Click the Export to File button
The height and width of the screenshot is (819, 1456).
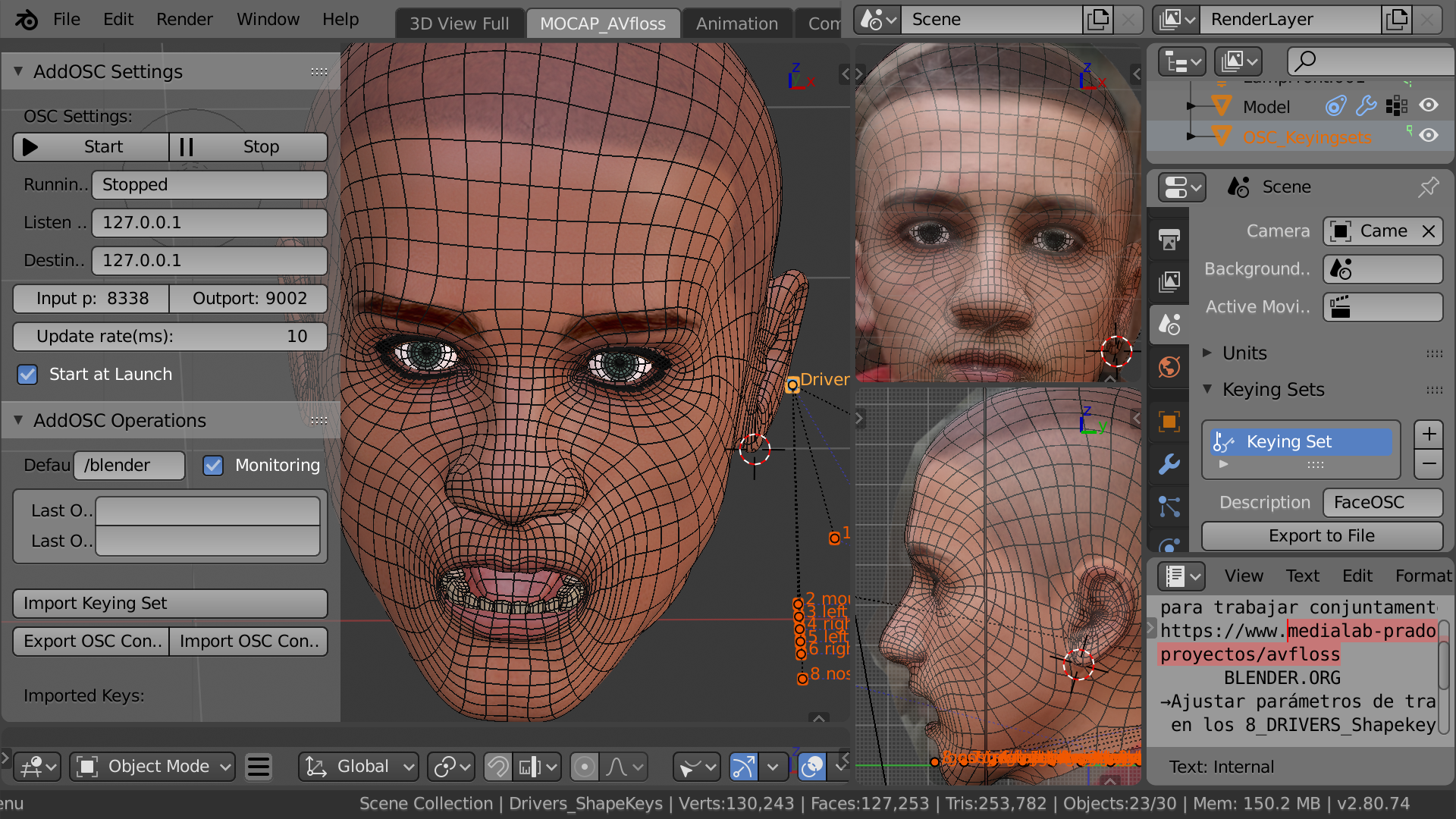pos(1321,536)
